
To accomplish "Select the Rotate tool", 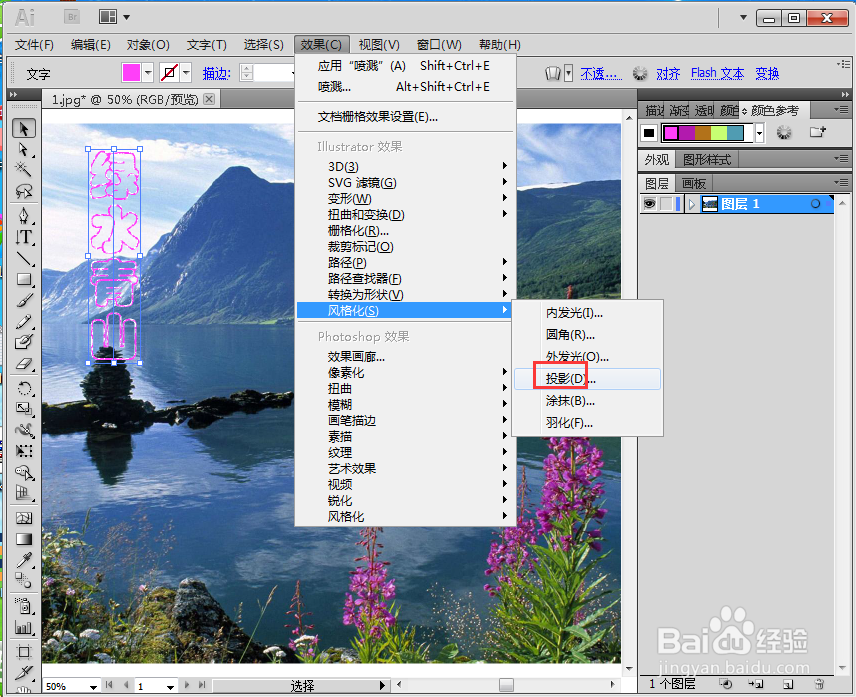I will click(23, 389).
